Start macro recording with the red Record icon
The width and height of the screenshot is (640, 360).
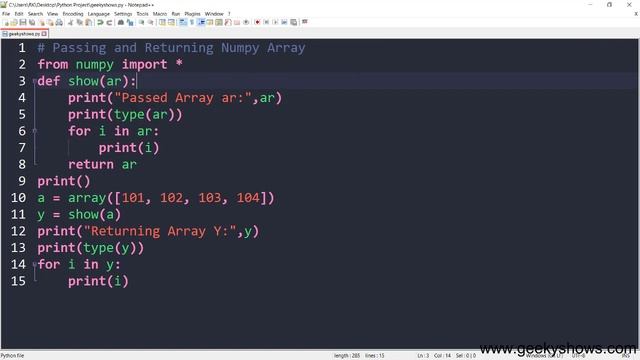(257, 22)
